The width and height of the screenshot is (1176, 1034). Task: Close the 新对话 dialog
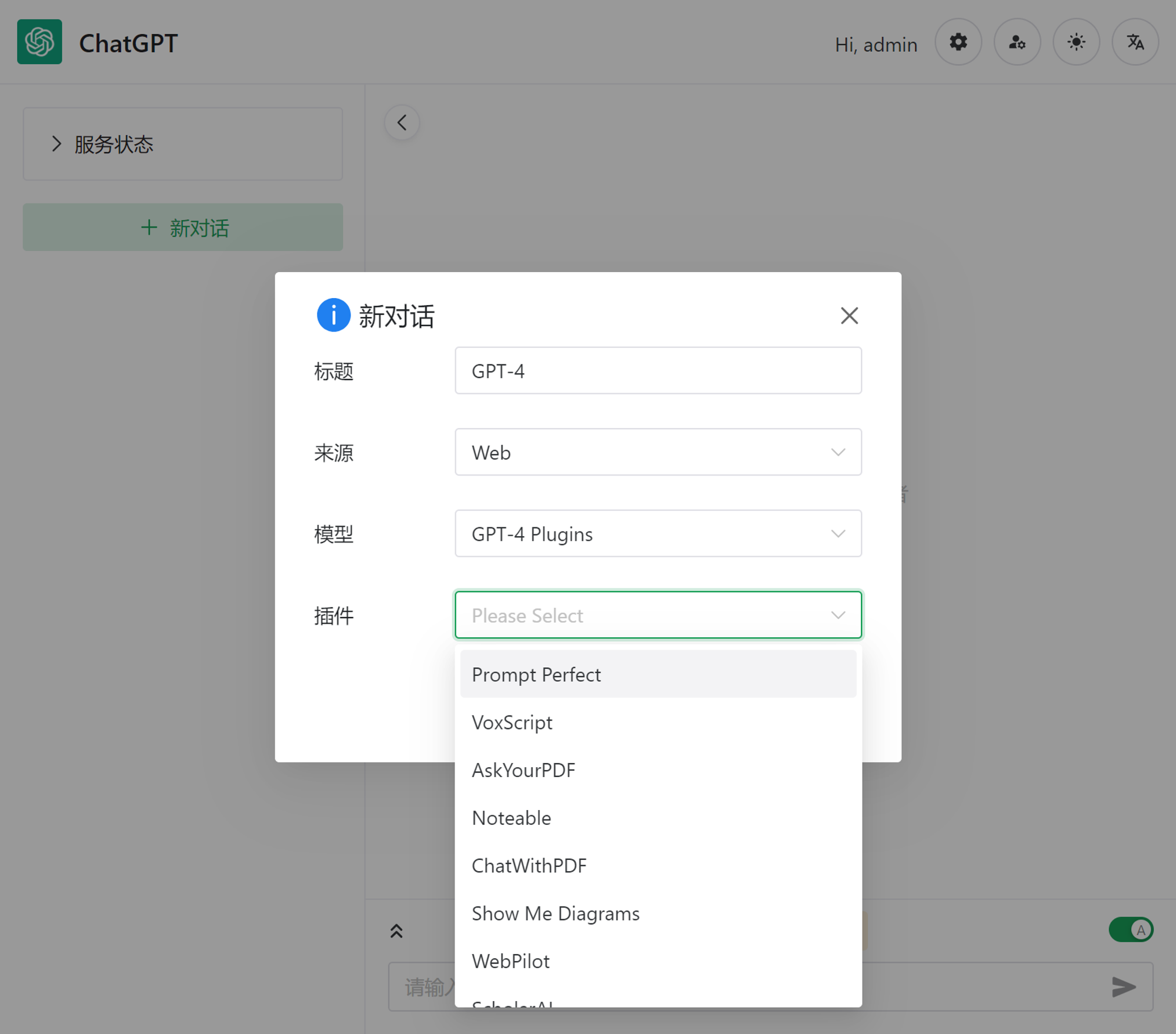tap(849, 316)
